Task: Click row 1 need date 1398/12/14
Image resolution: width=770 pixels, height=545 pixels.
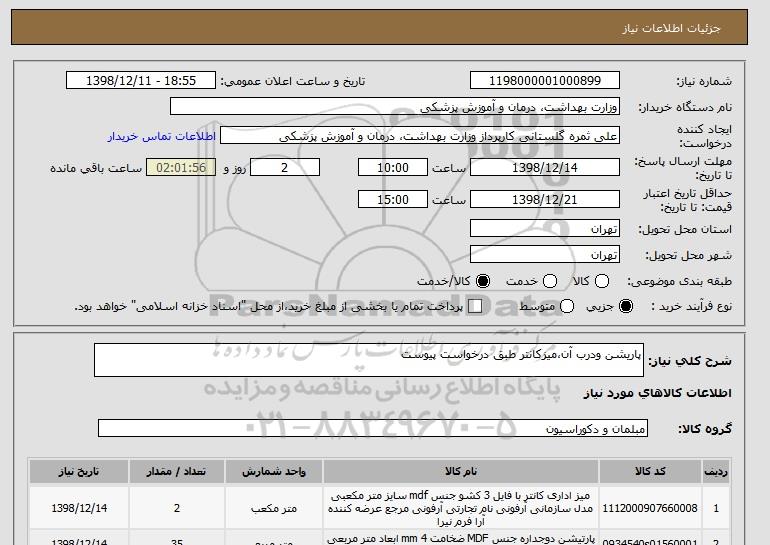Action: 79,508
